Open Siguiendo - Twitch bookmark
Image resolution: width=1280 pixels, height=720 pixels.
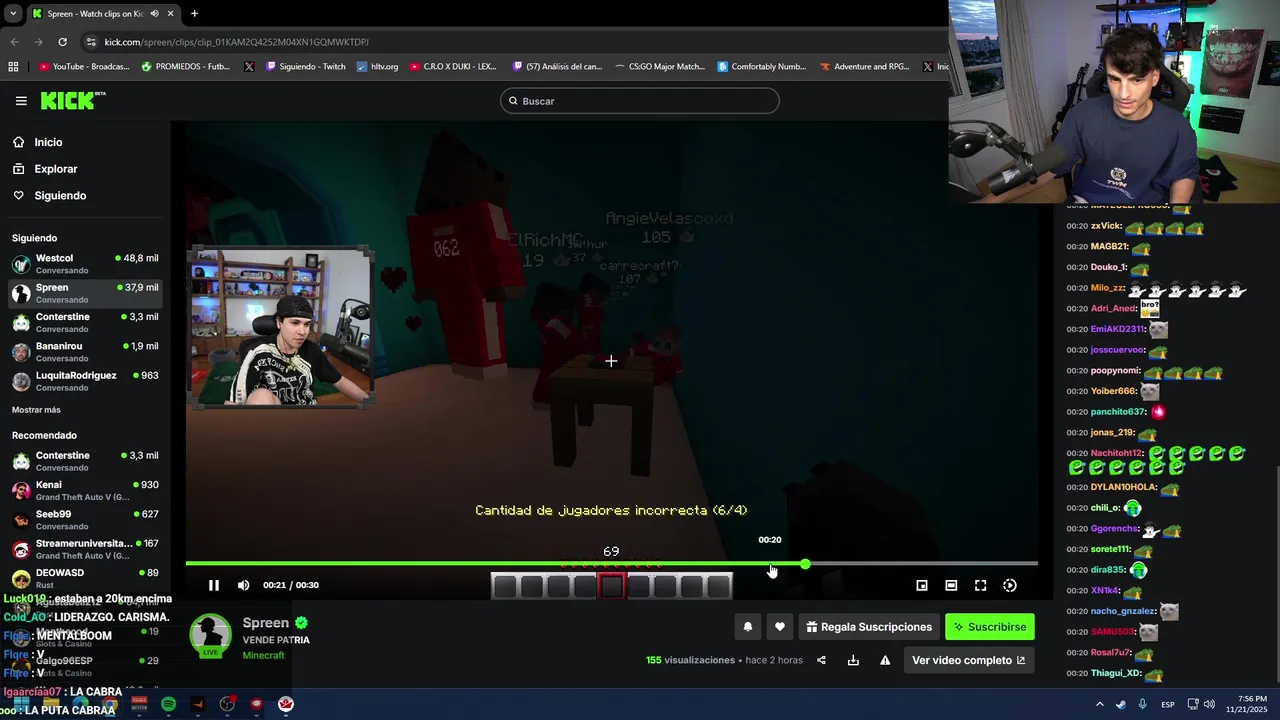(x=305, y=67)
